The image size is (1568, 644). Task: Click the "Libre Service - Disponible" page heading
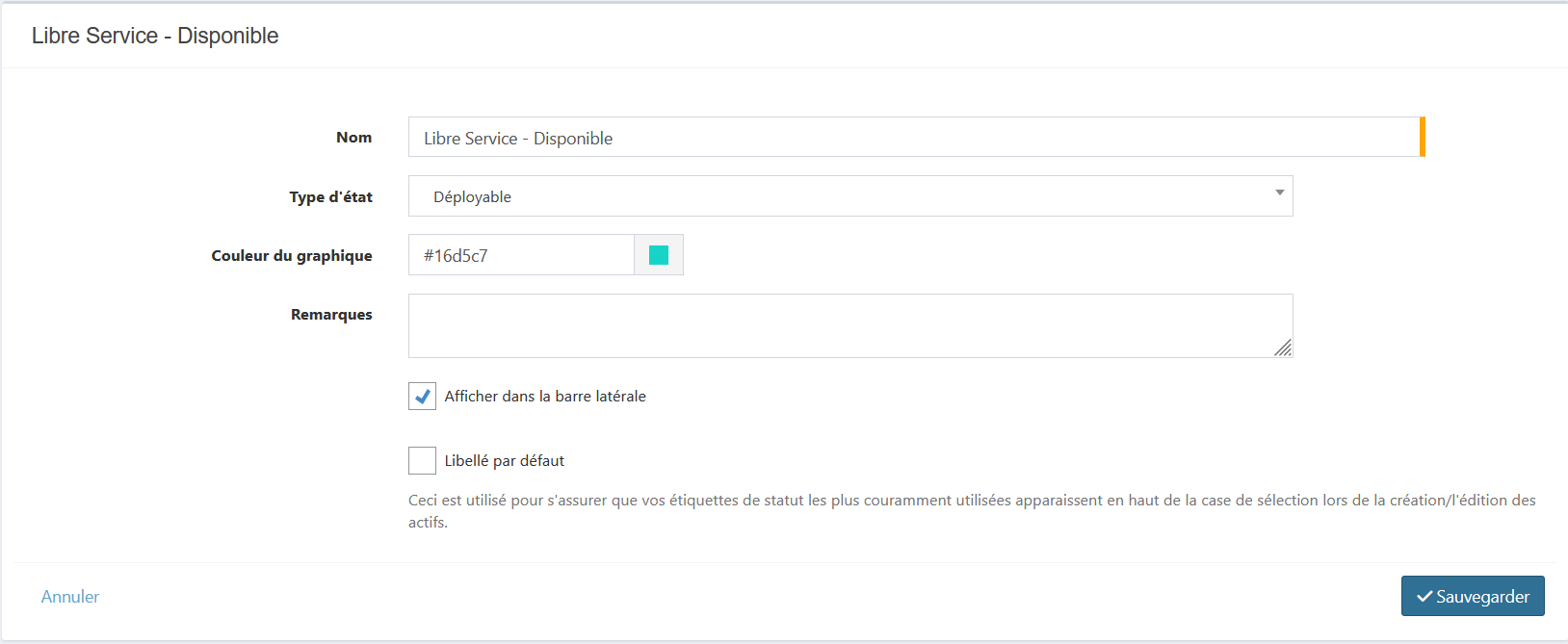pyautogui.click(x=155, y=36)
